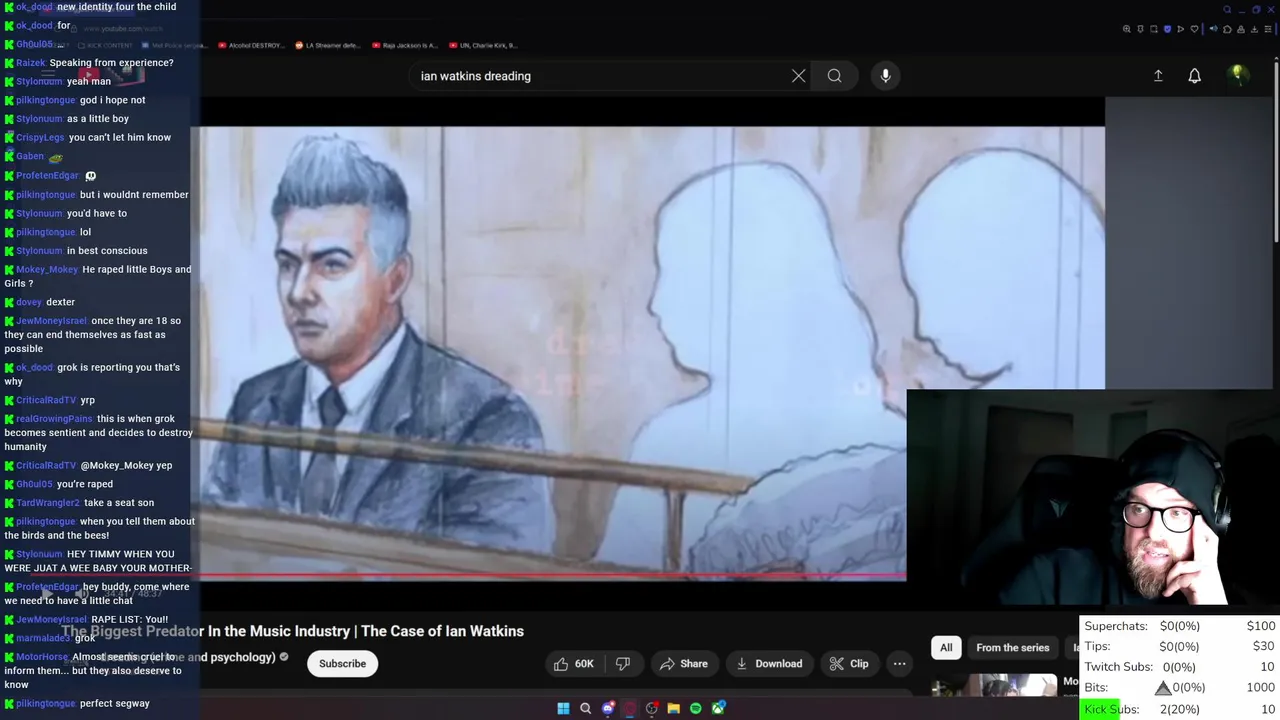Click the video title about Ian Watkins
Viewport: 1280px width, 720px height.
[293, 631]
